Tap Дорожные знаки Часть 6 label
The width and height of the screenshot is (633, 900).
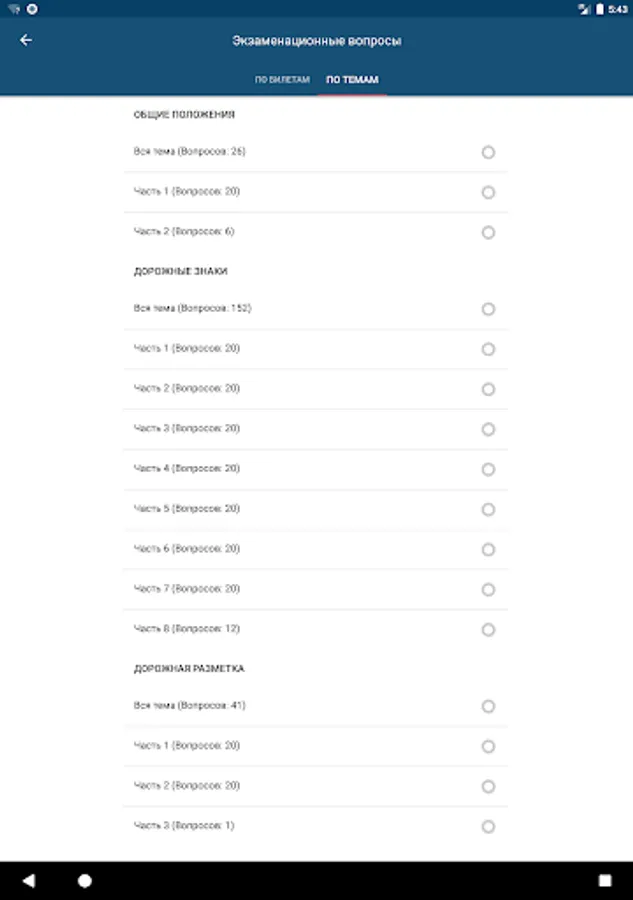point(187,548)
